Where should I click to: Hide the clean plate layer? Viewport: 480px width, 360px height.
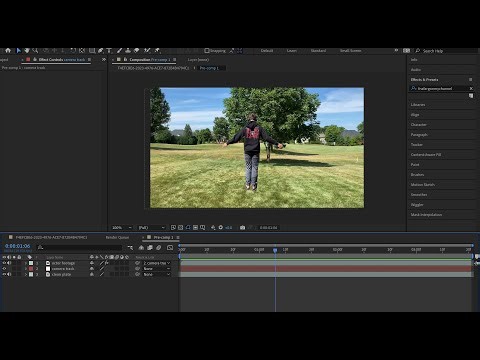pyautogui.click(x=4, y=274)
